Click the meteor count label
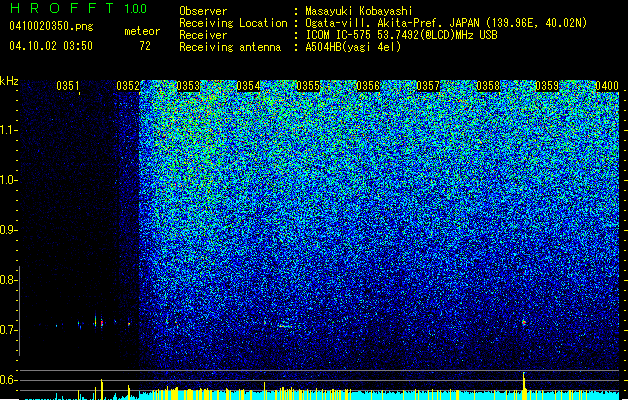Screen dimensions: 629x400 tap(142, 31)
